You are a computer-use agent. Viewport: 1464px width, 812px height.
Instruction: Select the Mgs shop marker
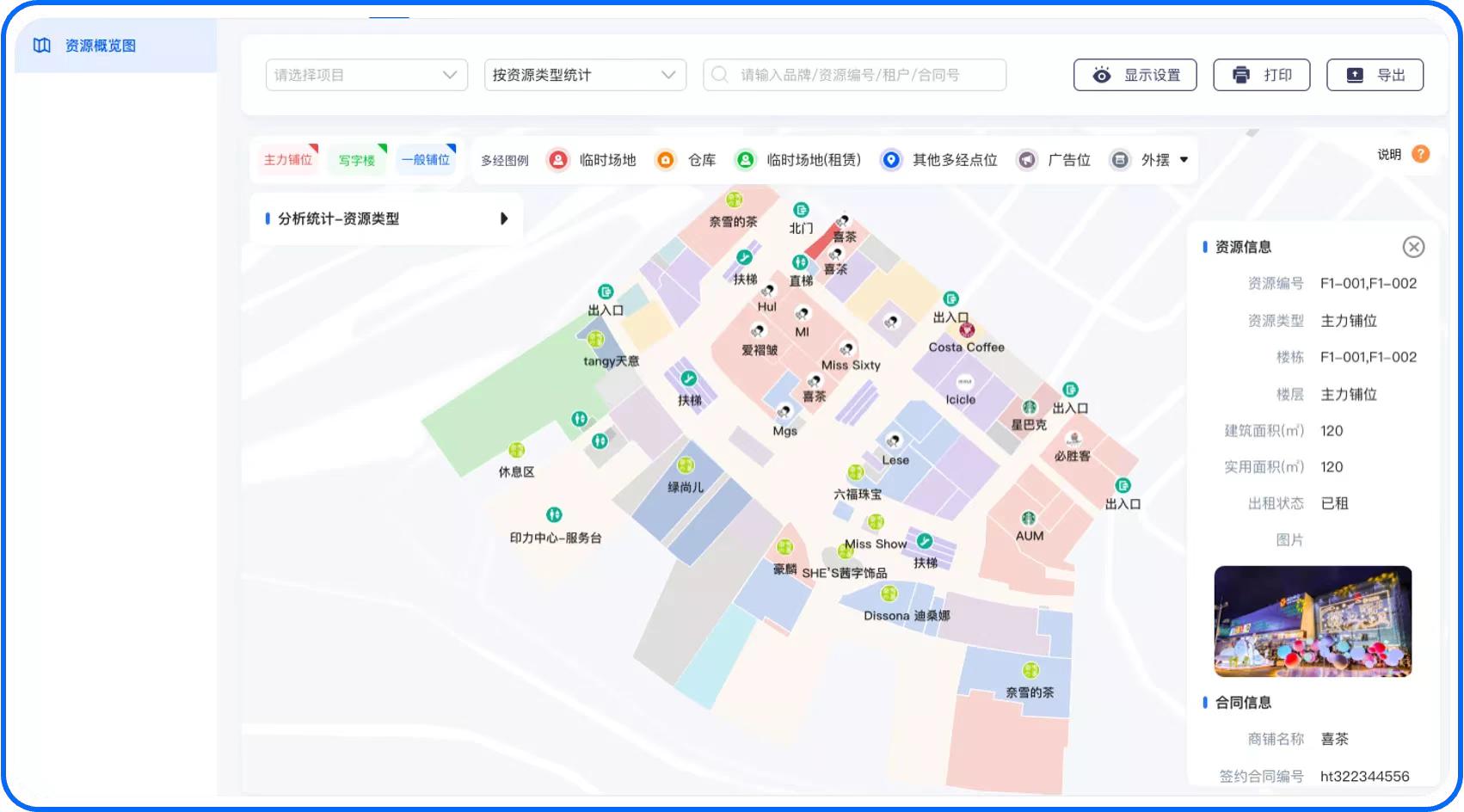784,412
